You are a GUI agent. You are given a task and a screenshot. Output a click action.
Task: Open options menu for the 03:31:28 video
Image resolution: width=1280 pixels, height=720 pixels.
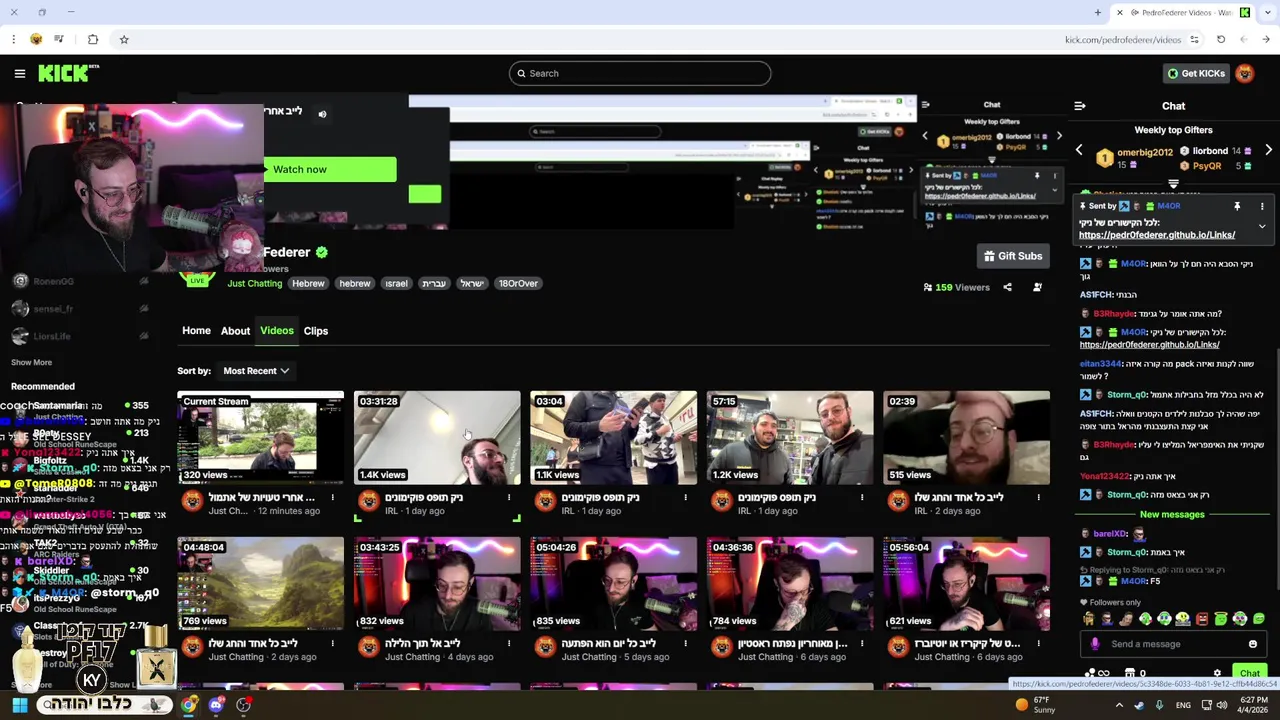[509, 497]
